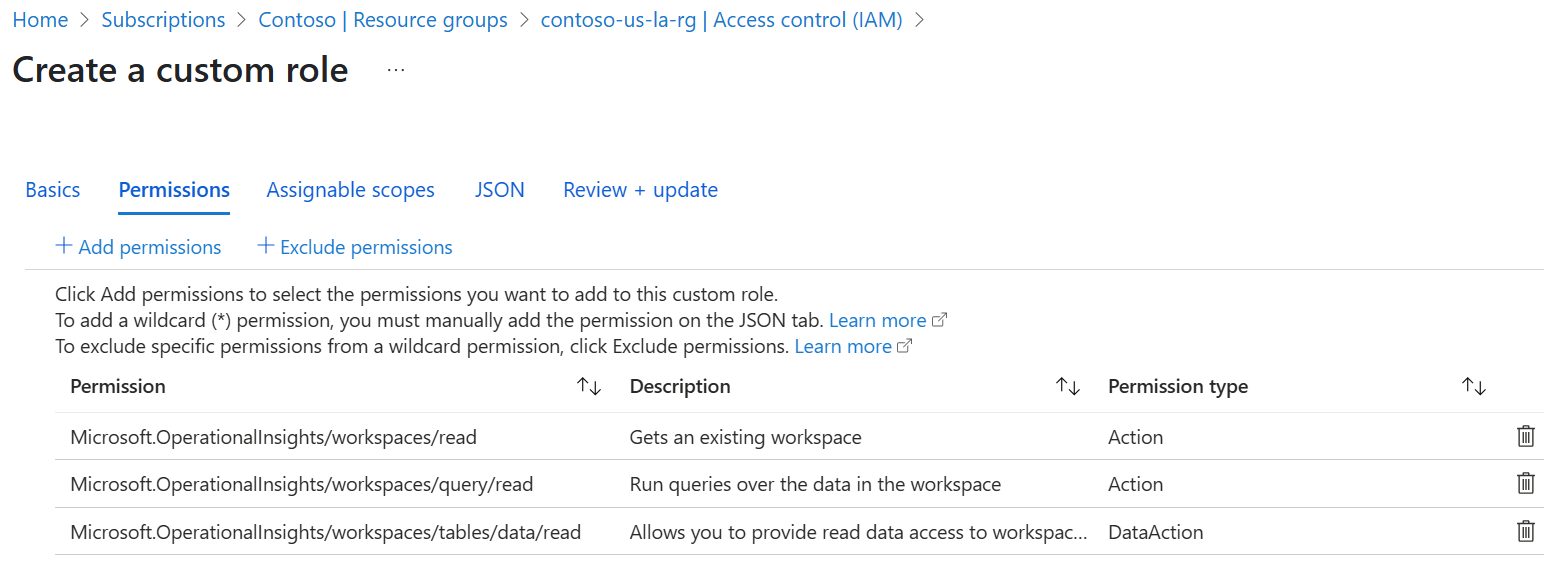
Task: Open the ellipsis menu beside the title
Action: [396, 71]
